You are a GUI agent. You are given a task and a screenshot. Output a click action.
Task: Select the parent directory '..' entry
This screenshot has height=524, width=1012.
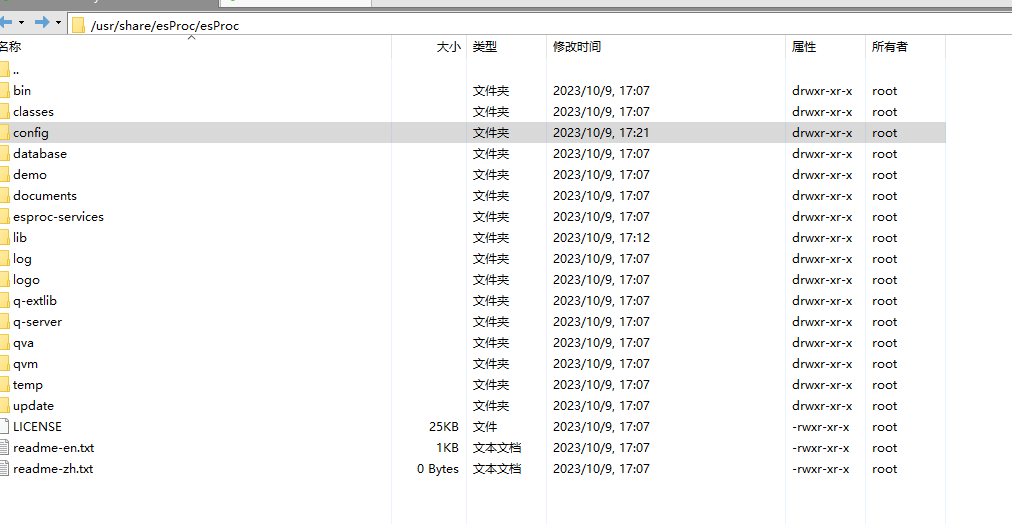[x=15, y=70]
